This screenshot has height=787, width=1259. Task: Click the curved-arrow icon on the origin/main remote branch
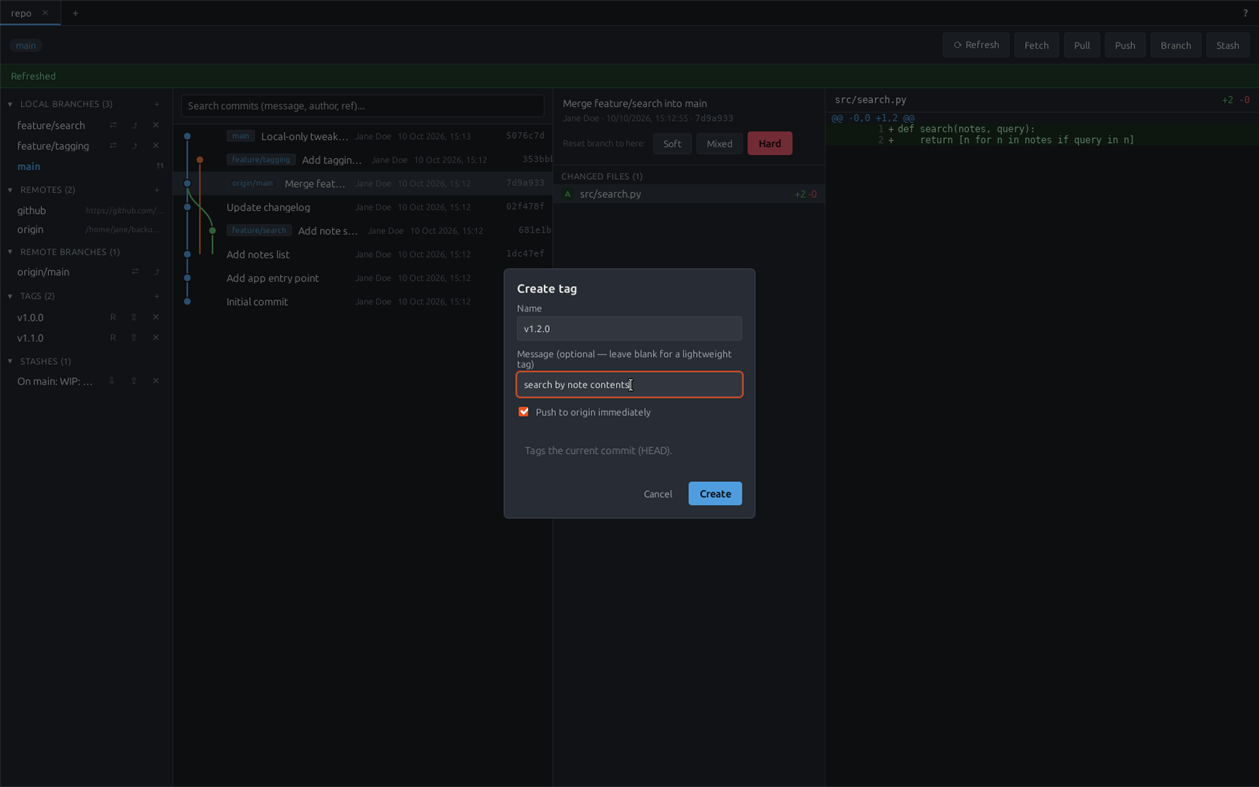(x=156, y=272)
